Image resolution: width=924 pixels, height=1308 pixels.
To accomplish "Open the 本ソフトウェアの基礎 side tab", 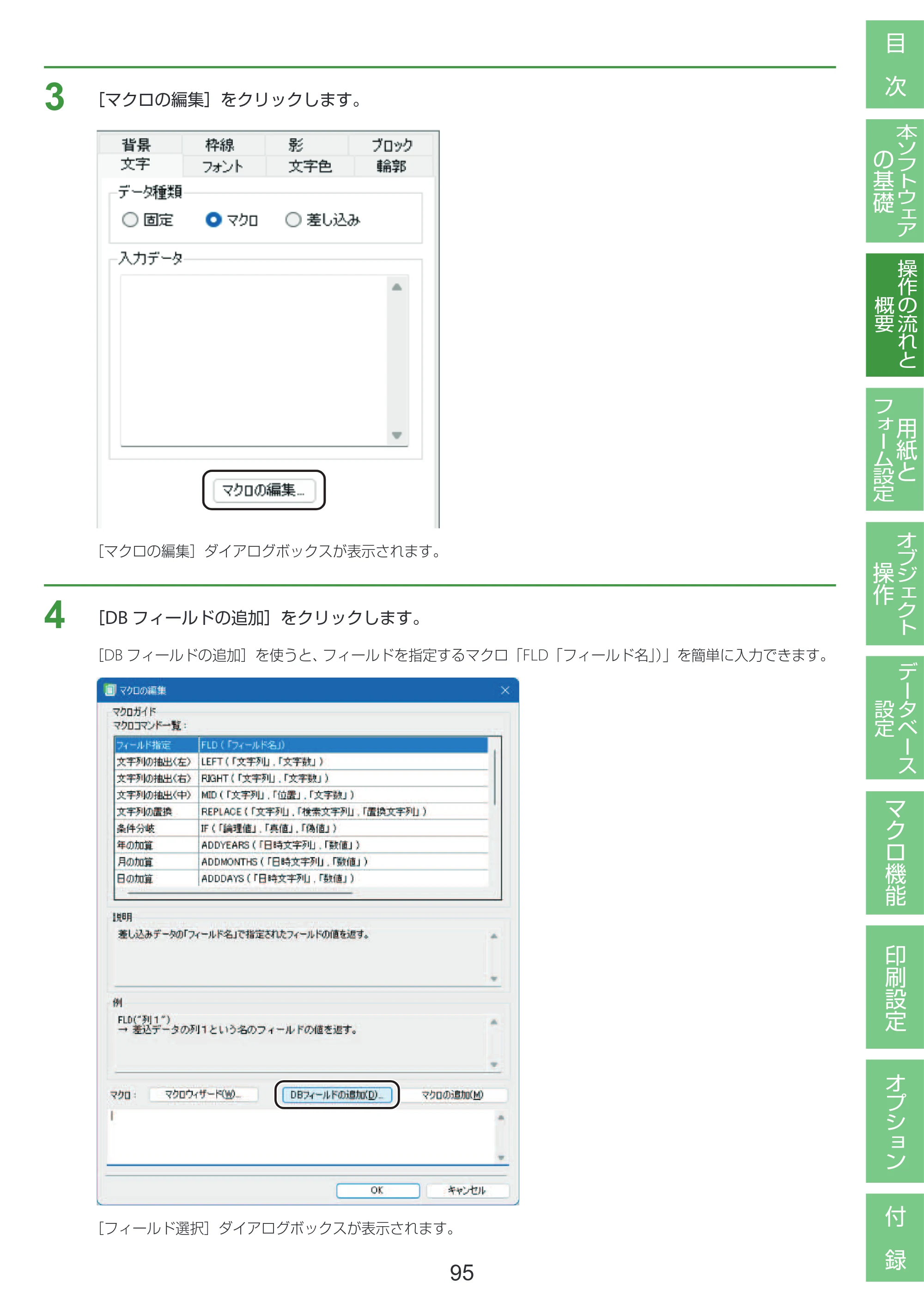I will (x=894, y=181).
